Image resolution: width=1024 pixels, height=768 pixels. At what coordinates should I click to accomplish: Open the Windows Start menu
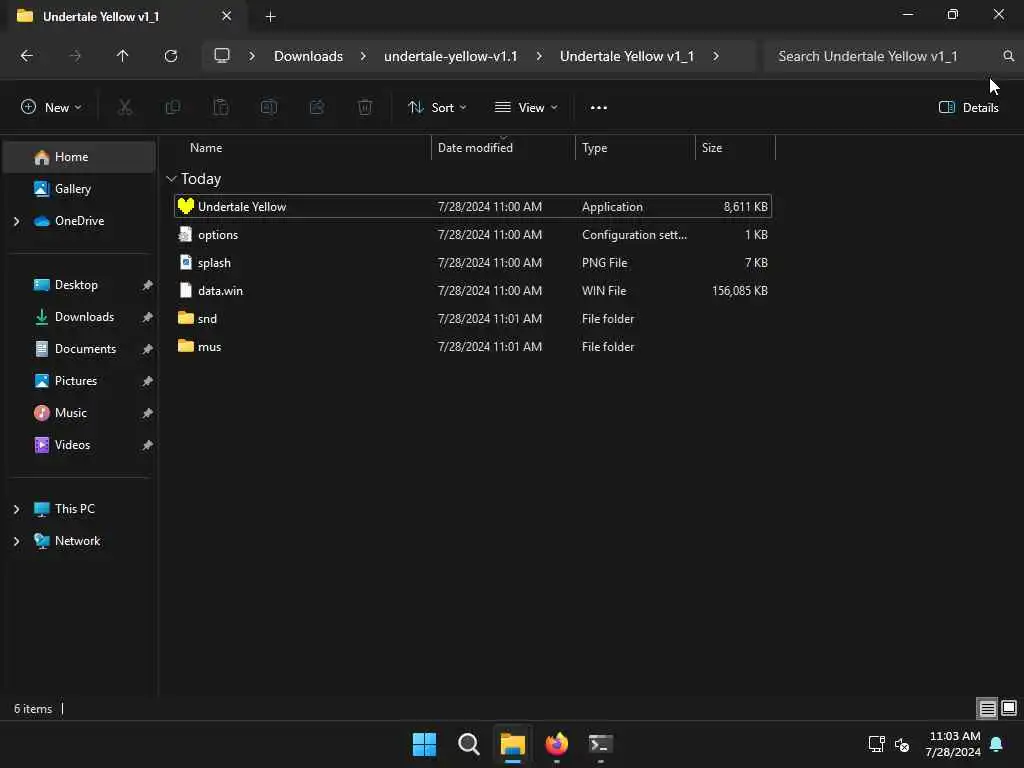click(x=424, y=744)
